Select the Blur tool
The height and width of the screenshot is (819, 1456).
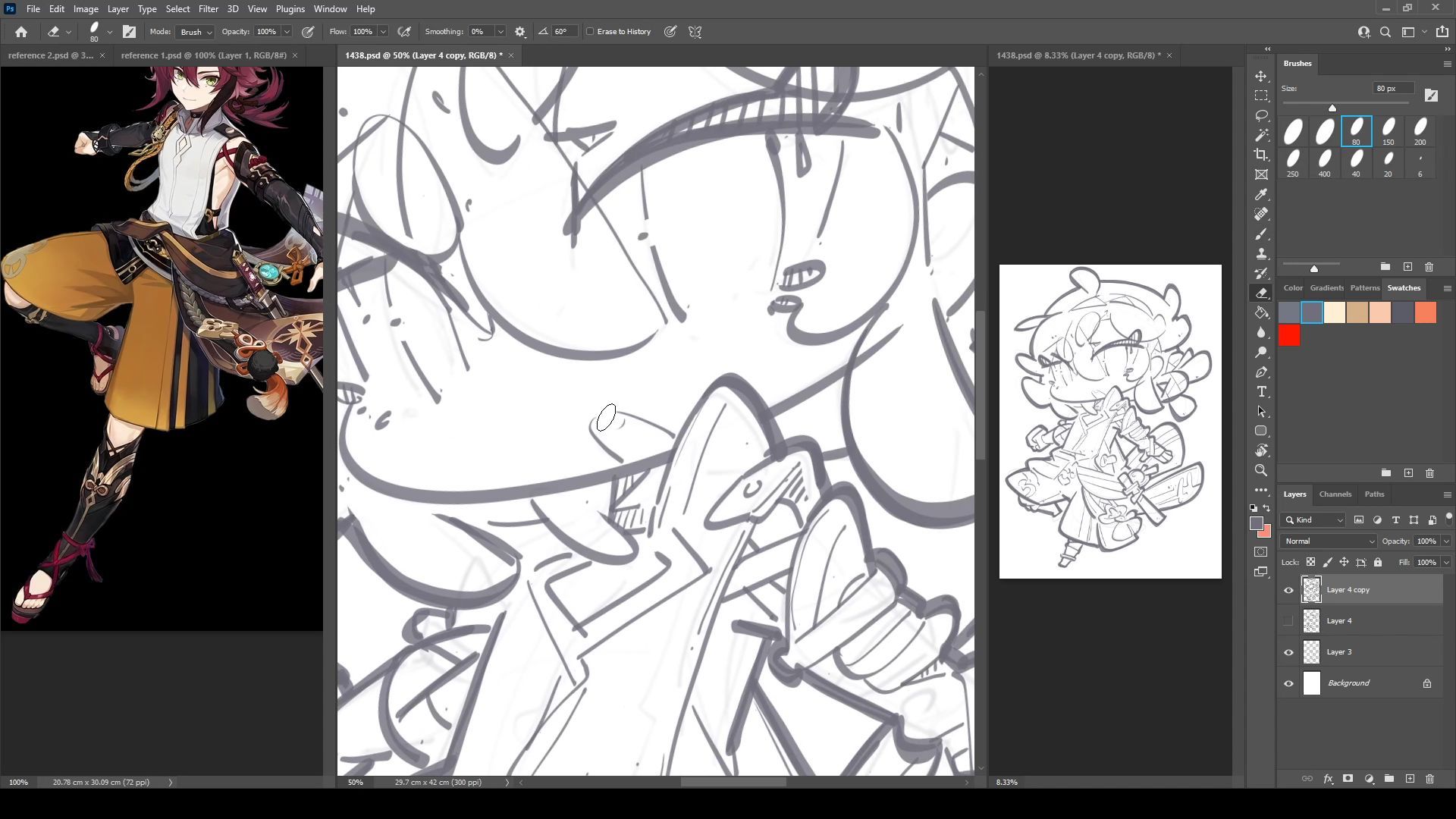(x=1261, y=333)
